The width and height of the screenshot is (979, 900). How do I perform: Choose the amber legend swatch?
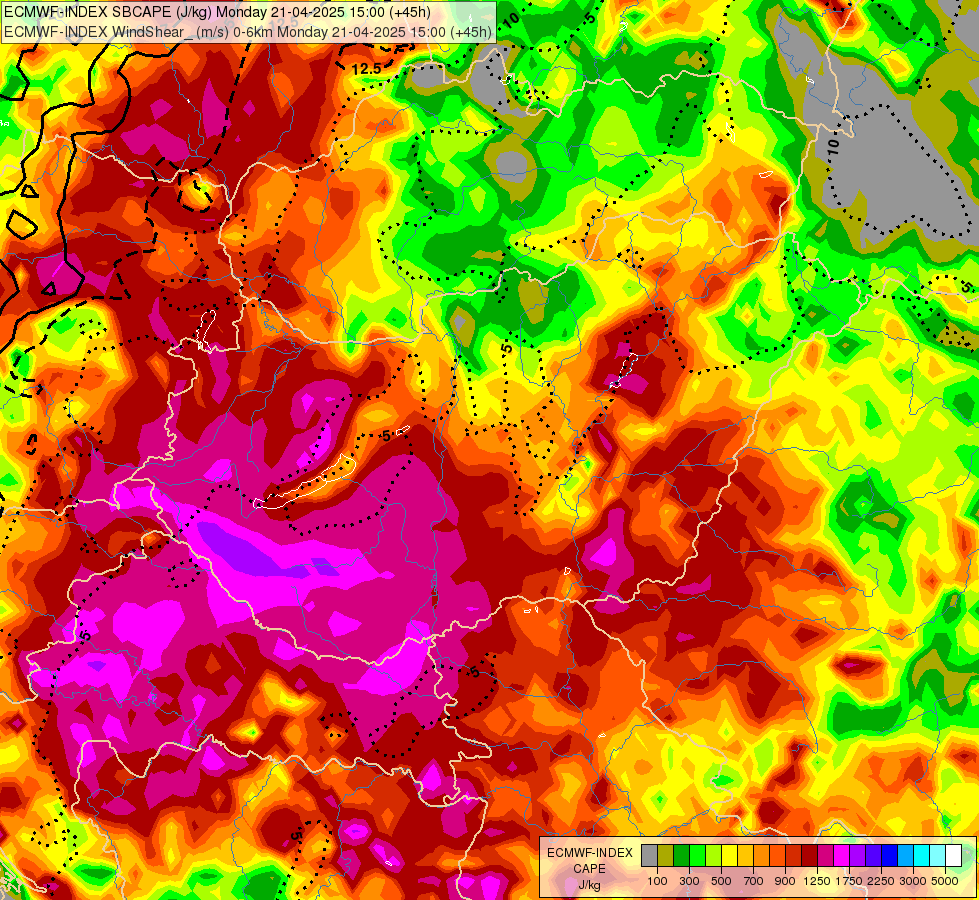click(745, 855)
